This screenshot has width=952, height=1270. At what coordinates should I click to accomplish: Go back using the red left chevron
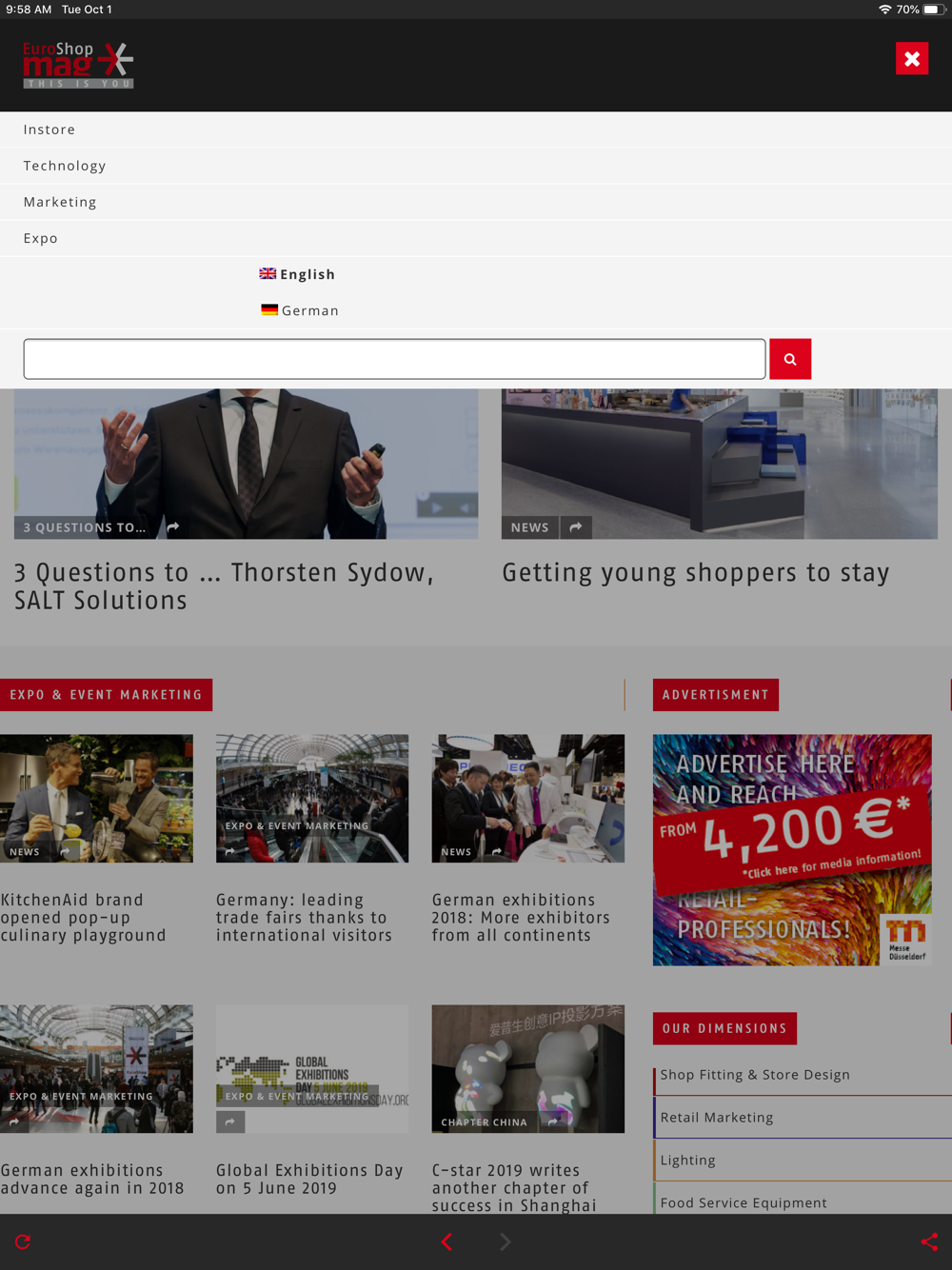(x=446, y=1241)
